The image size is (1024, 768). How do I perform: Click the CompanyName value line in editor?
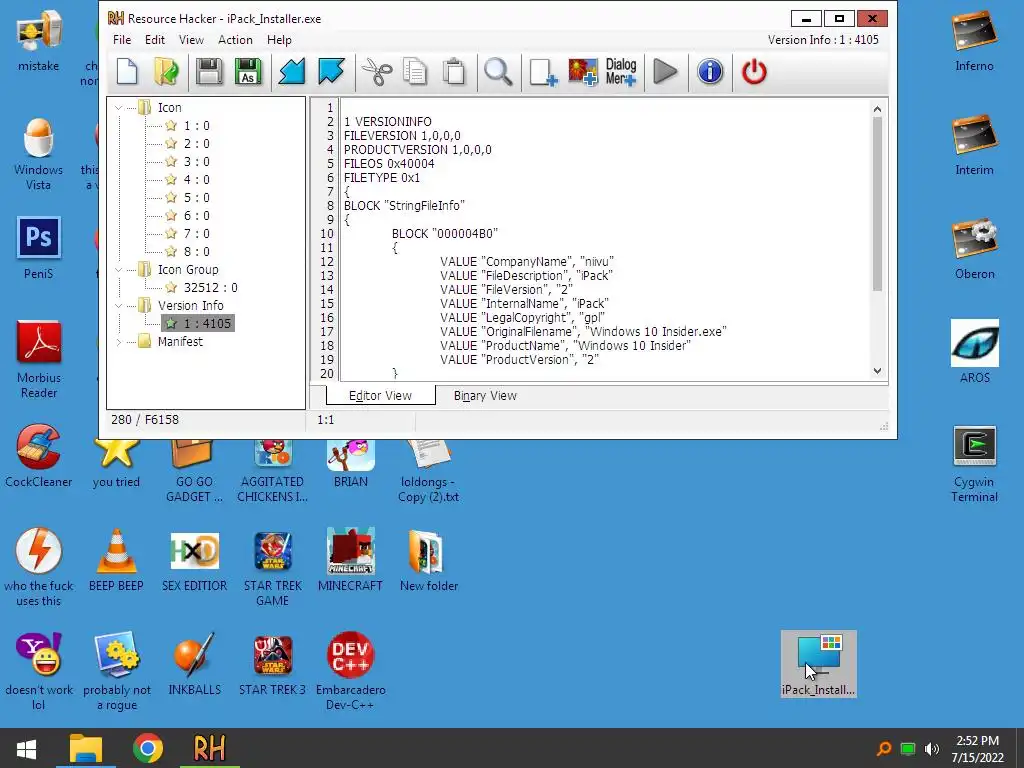click(527, 262)
